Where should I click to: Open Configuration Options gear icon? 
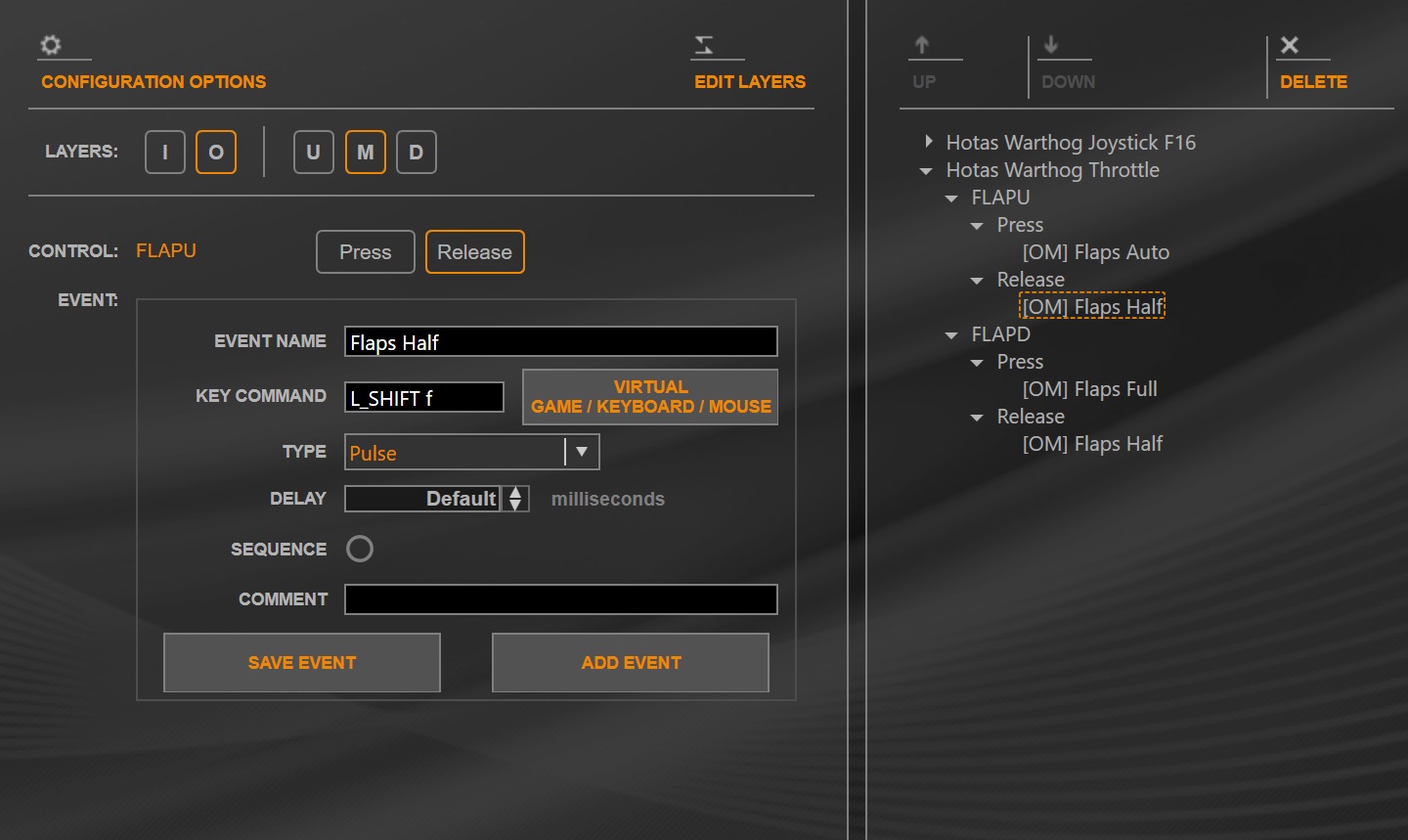[x=51, y=45]
